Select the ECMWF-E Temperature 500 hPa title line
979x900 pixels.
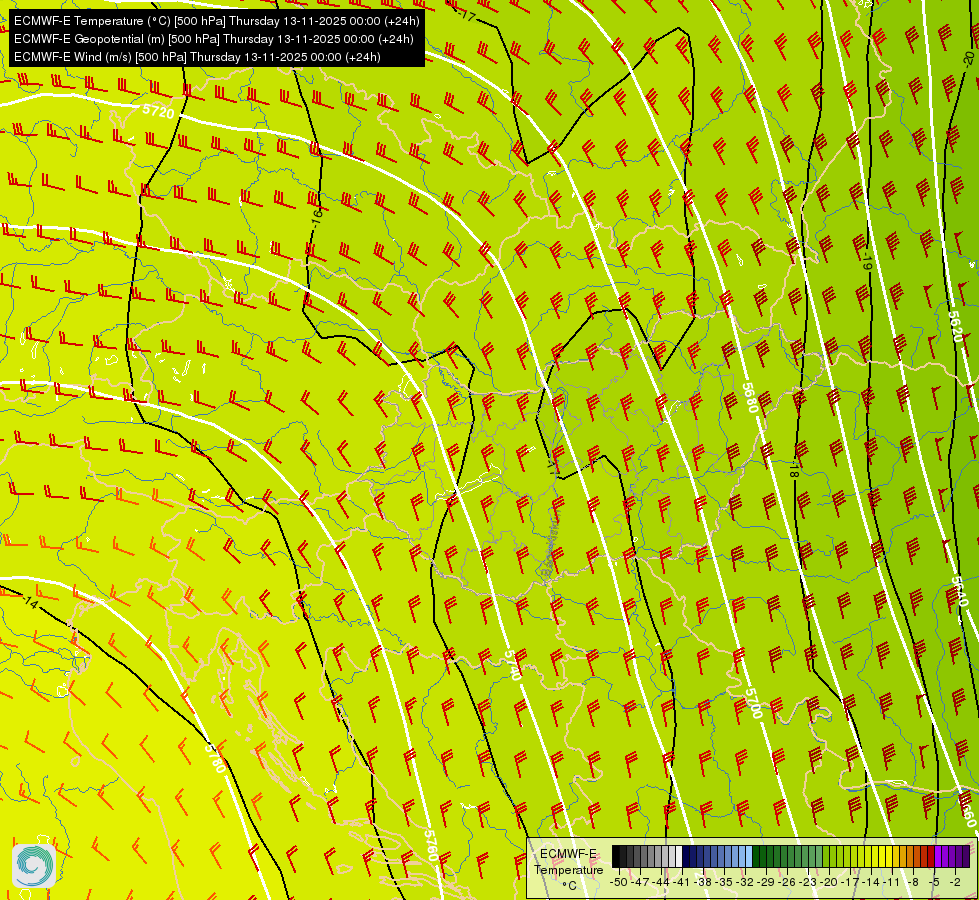click(217, 21)
